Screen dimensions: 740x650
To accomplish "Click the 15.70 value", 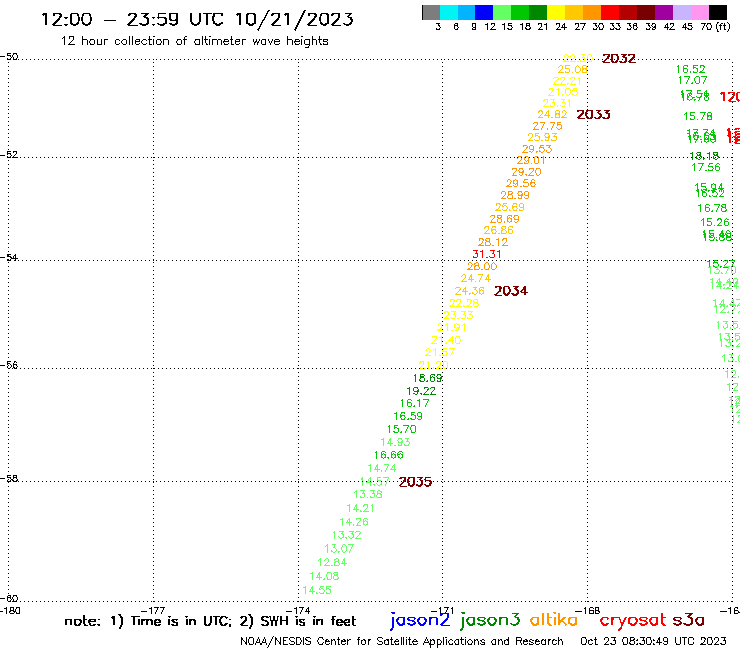I will pyautogui.click(x=402, y=430).
